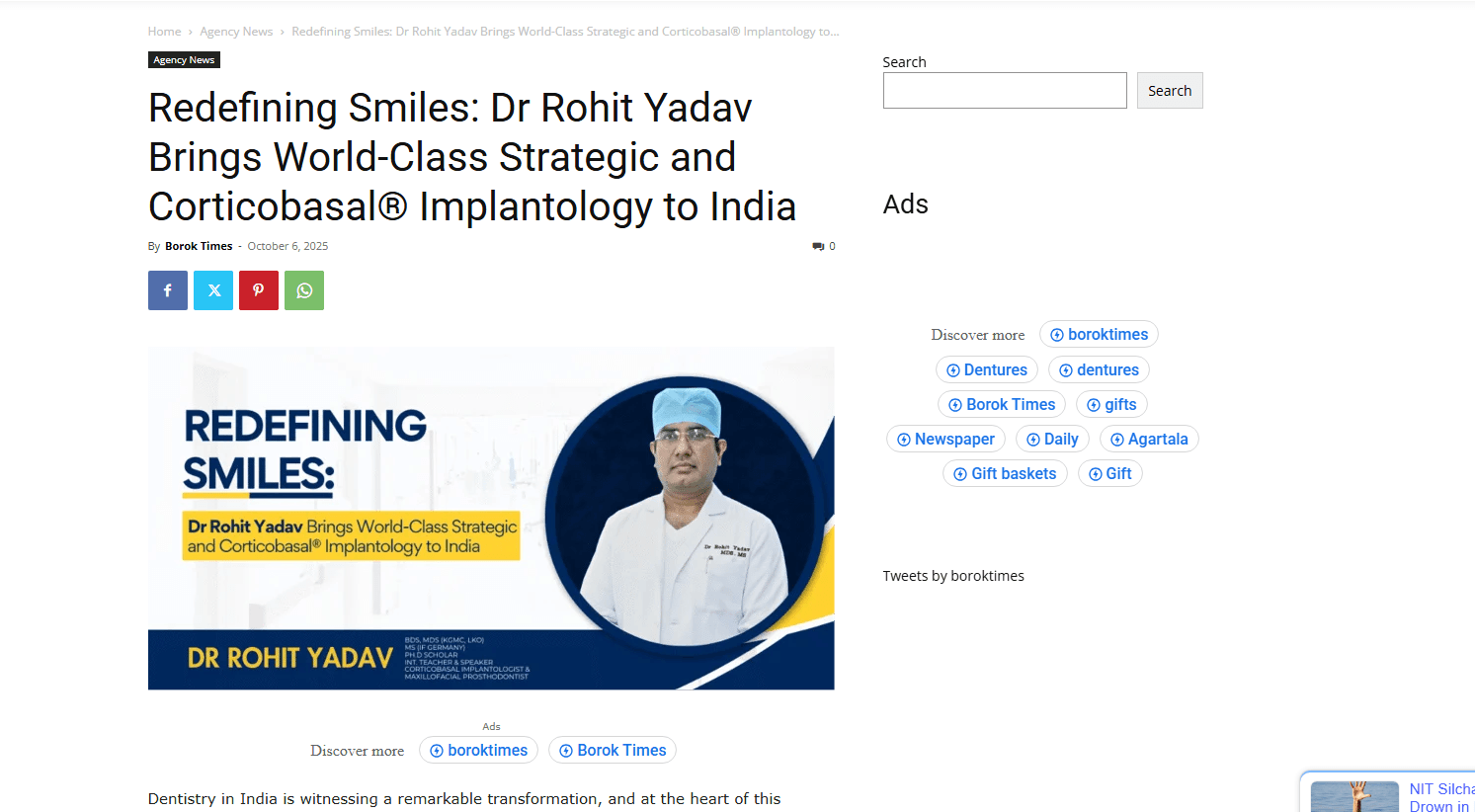Select the Dentures discover-more chip
This screenshot has height=812, width=1475.
click(x=986, y=370)
